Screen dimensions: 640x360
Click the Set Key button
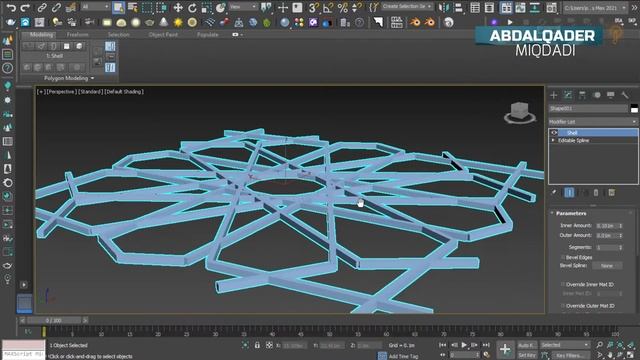coord(527,356)
